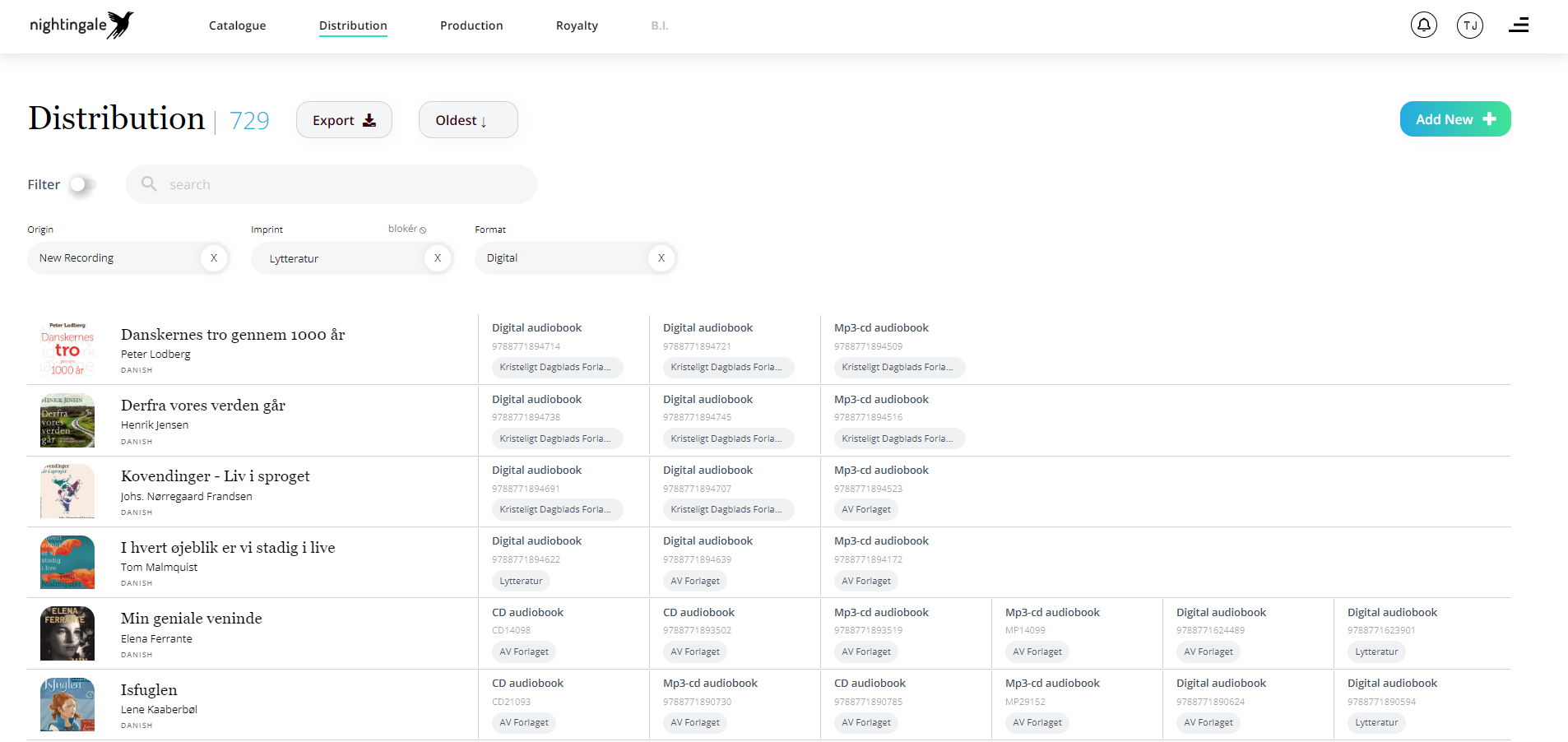Click the Derfra vores verden går cover
Screen dimensions: 1568x742
click(67, 420)
